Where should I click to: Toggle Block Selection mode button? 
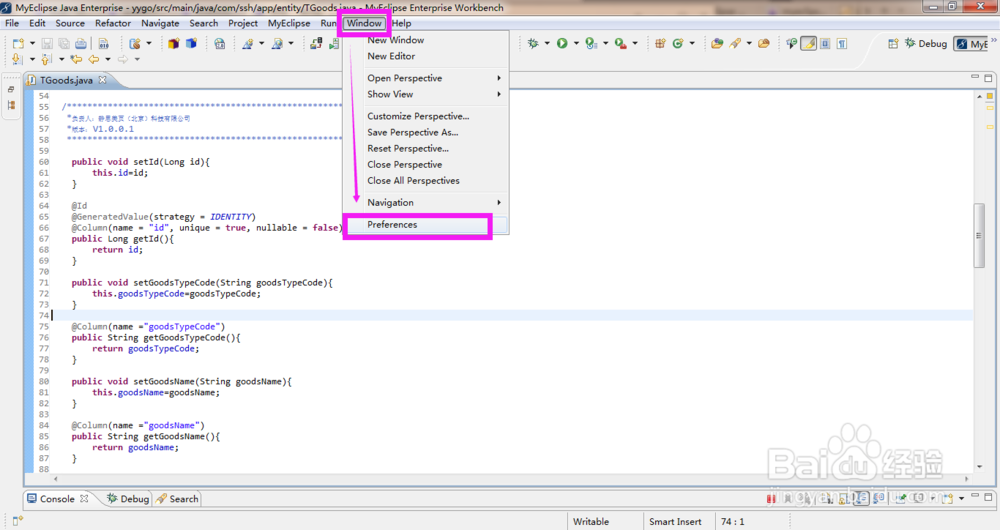[825, 43]
